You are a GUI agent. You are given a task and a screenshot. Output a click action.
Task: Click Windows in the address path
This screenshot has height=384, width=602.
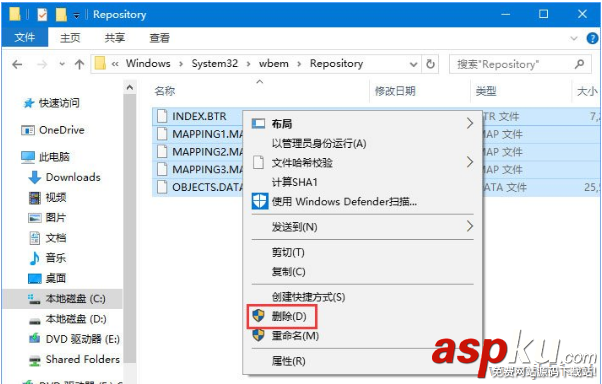click(148, 63)
